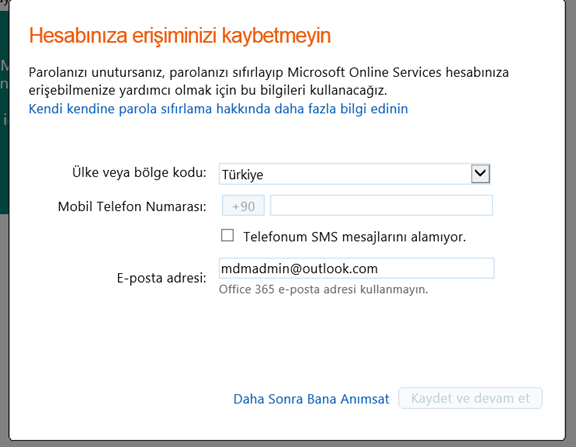
Task: Click the +90 country code box
Action: point(243,206)
